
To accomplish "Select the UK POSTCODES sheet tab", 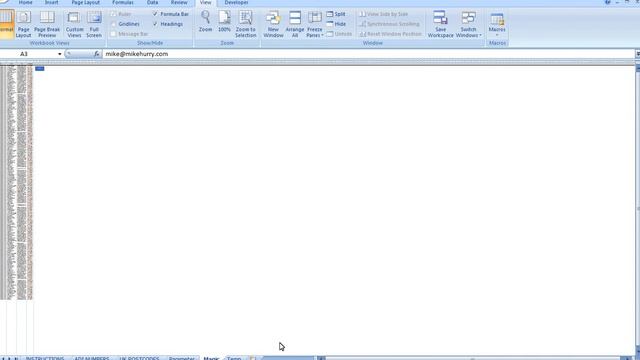I will coord(139,358).
